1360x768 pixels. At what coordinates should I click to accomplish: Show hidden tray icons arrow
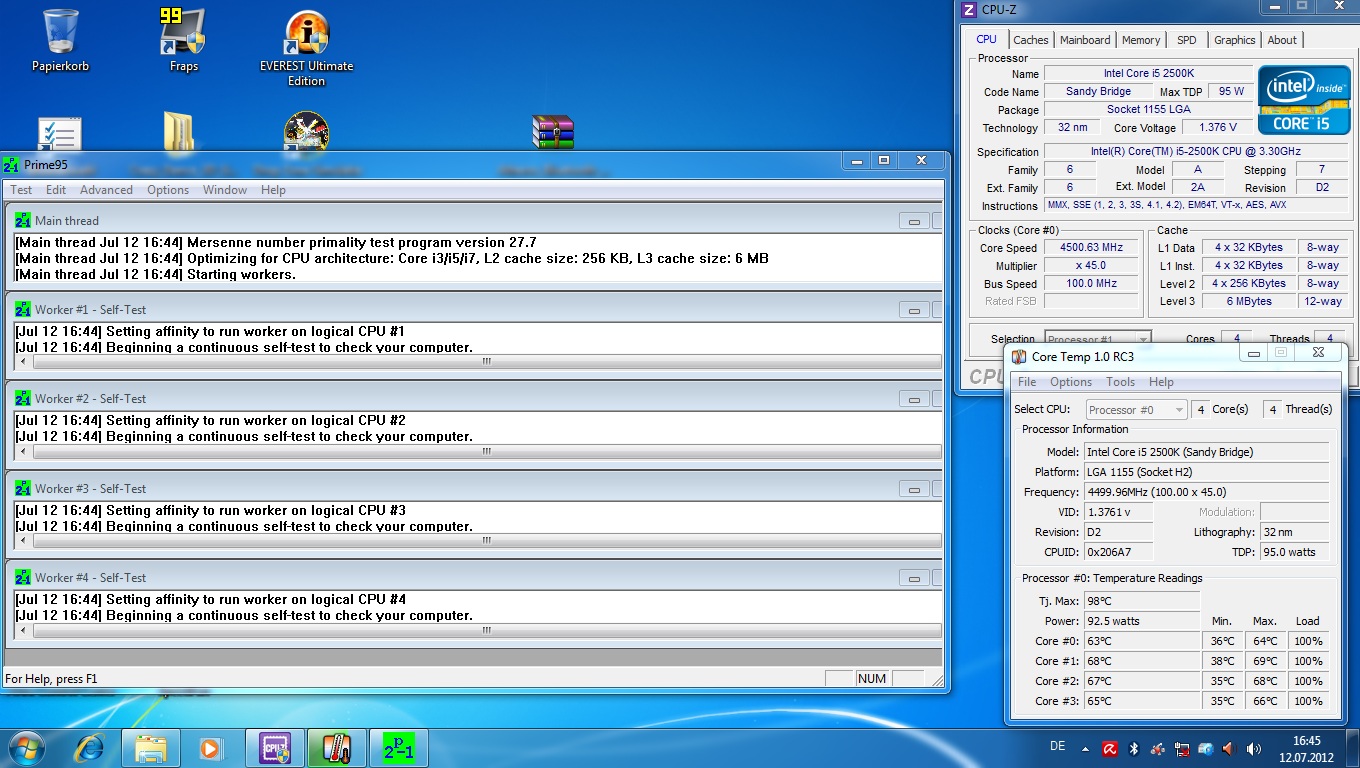click(x=1085, y=748)
